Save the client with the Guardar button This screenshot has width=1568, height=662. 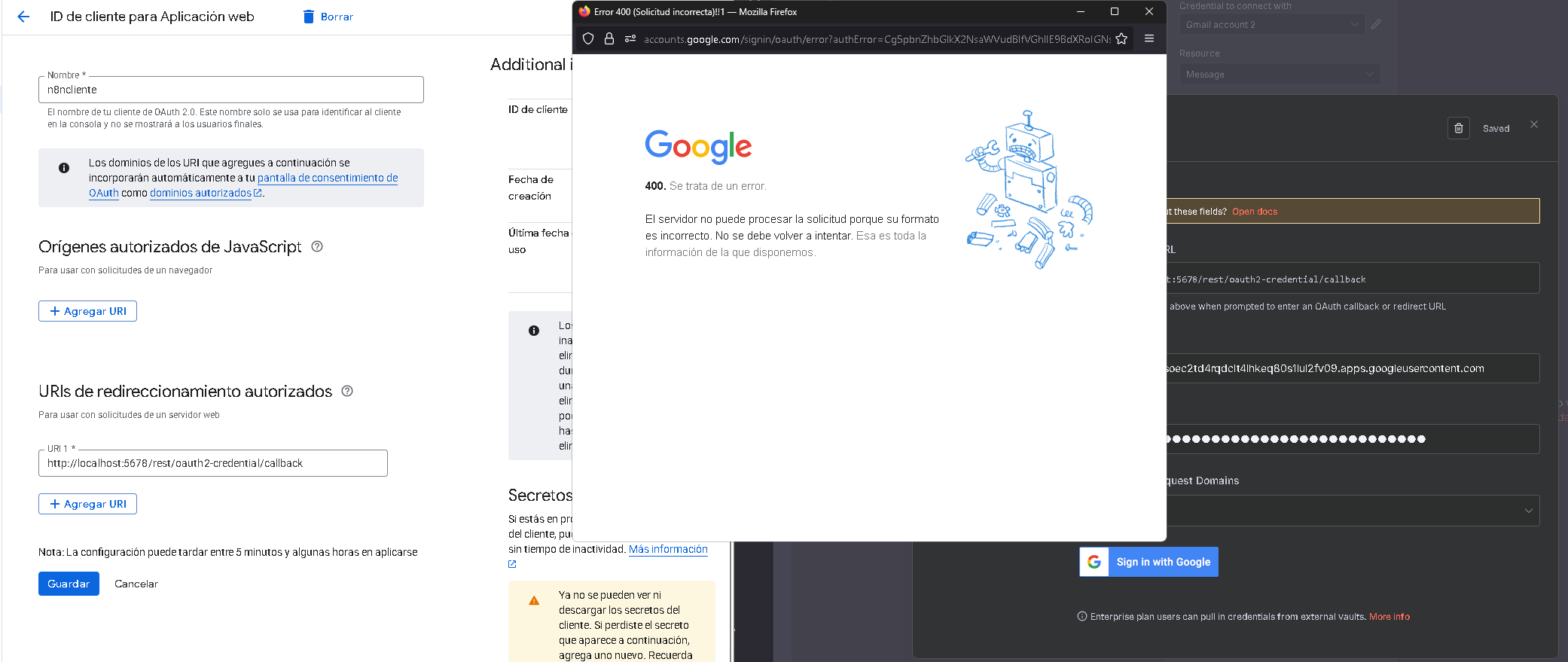pos(69,584)
